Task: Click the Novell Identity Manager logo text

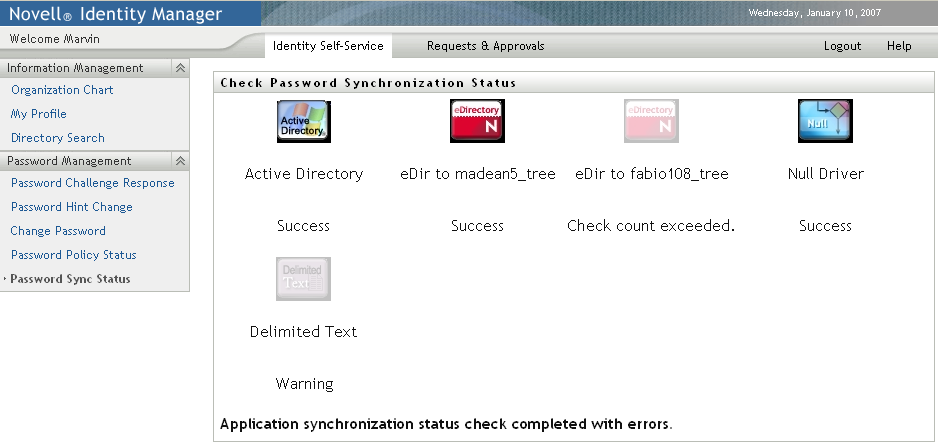Action: (x=115, y=14)
